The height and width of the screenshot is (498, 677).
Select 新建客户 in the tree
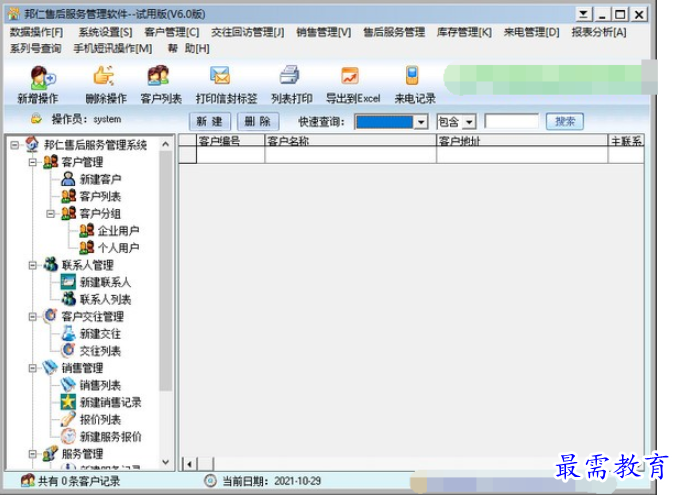(100, 179)
